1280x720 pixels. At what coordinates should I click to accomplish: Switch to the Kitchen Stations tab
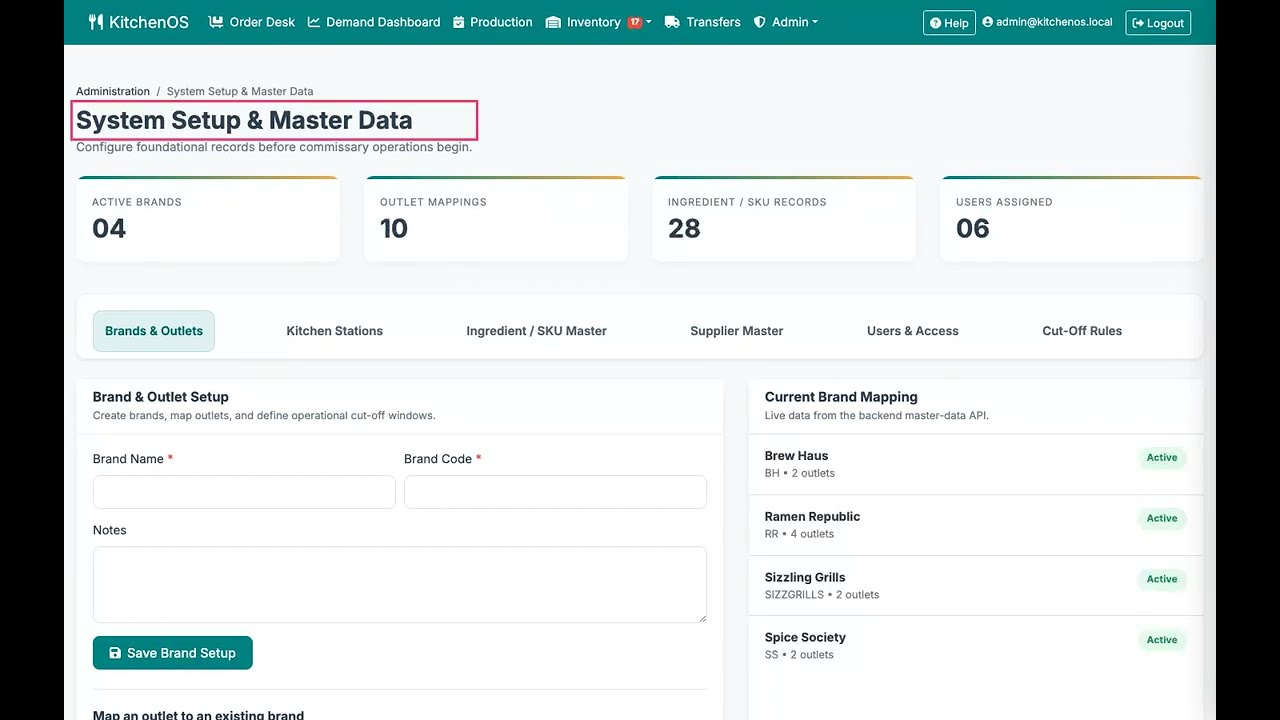335,331
